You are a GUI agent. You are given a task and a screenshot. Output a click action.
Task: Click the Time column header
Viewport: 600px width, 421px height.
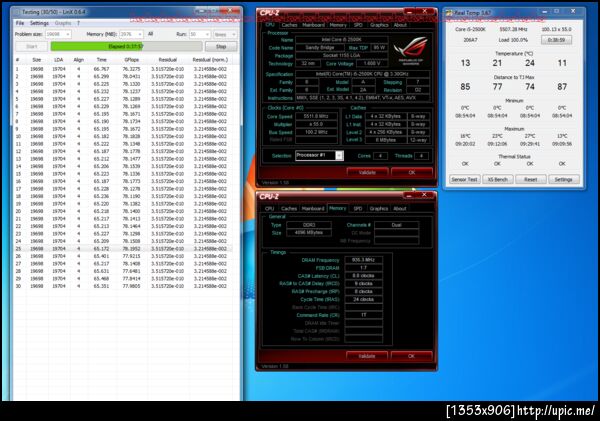point(101,60)
